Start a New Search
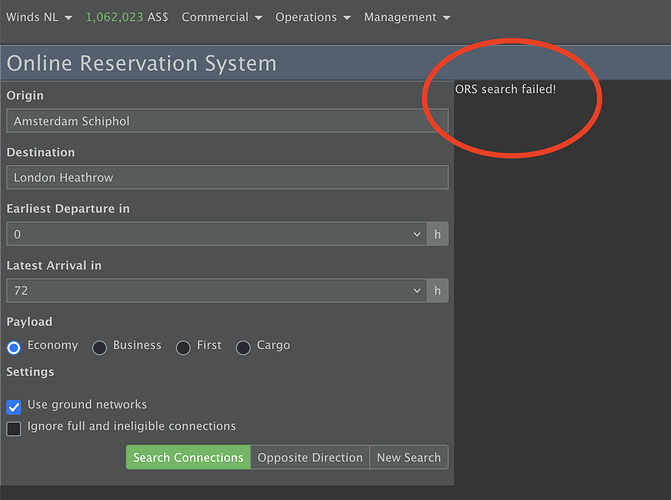 [x=408, y=457]
